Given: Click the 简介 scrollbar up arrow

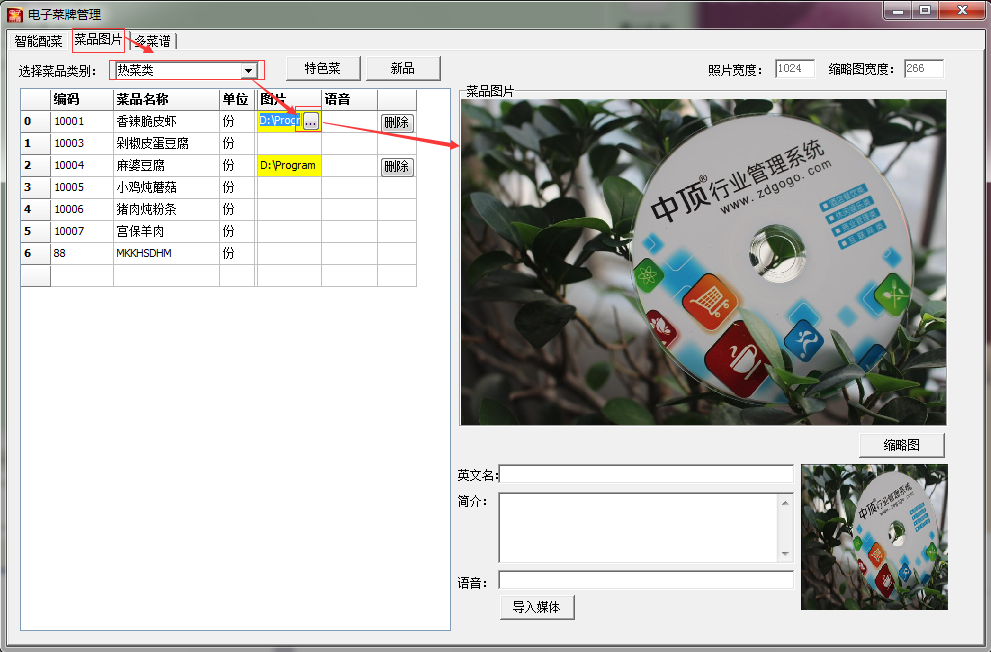Looking at the screenshot, I should 785,503.
